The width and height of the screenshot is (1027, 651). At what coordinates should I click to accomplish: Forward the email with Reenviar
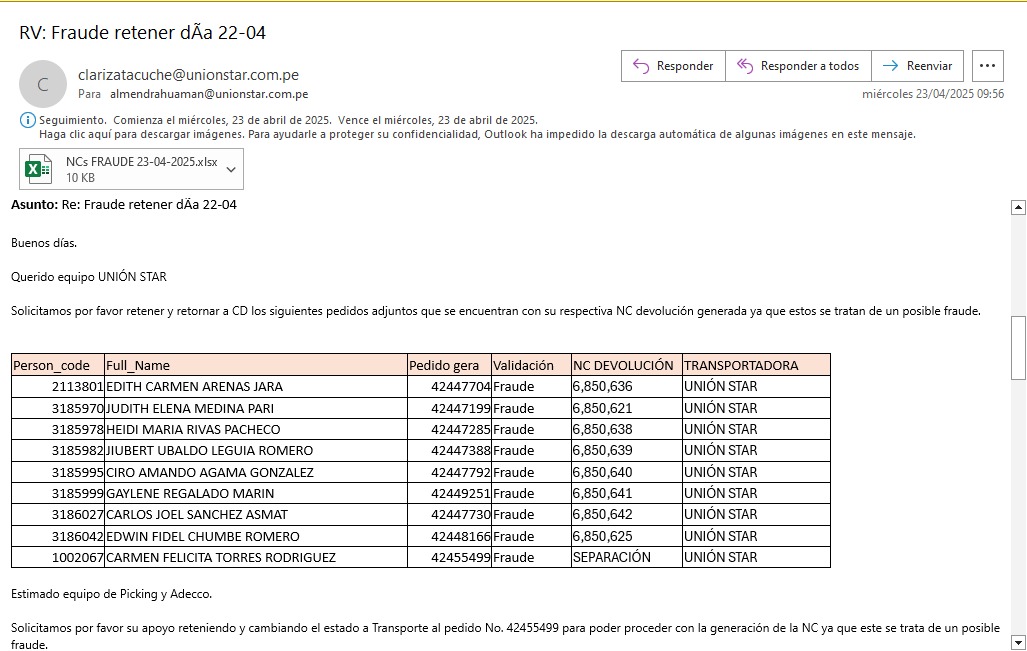pyautogui.click(x=918, y=66)
